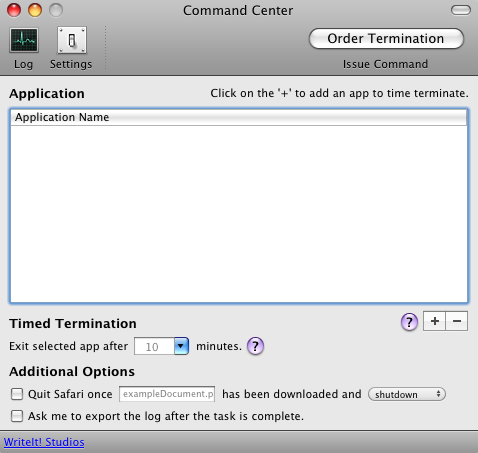Screen dimensions: 478x453
Task: Click the Settings label in toolbar
Action: (71, 64)
